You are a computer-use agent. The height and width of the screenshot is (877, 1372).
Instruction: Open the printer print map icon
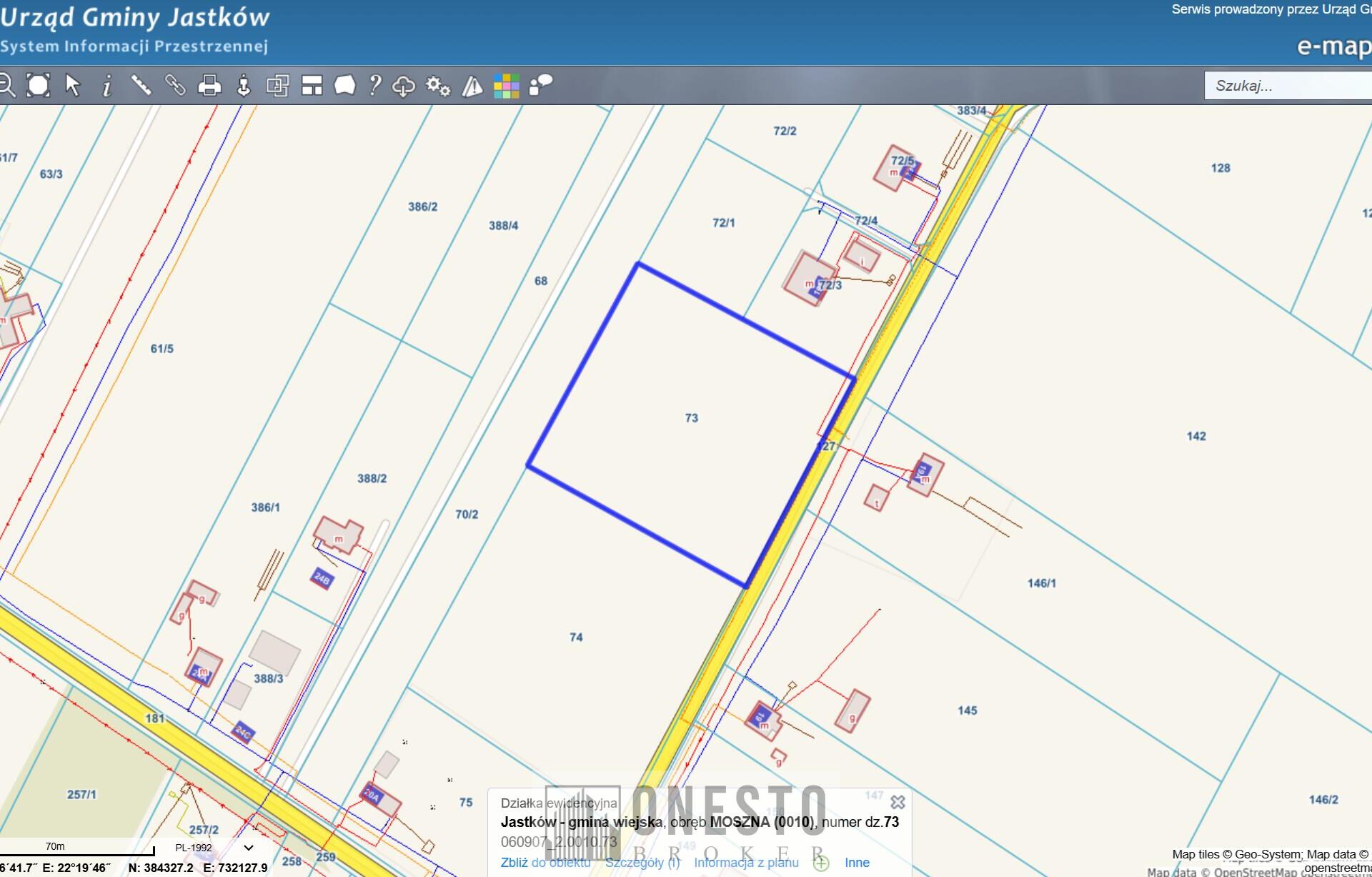pos(209,85)
